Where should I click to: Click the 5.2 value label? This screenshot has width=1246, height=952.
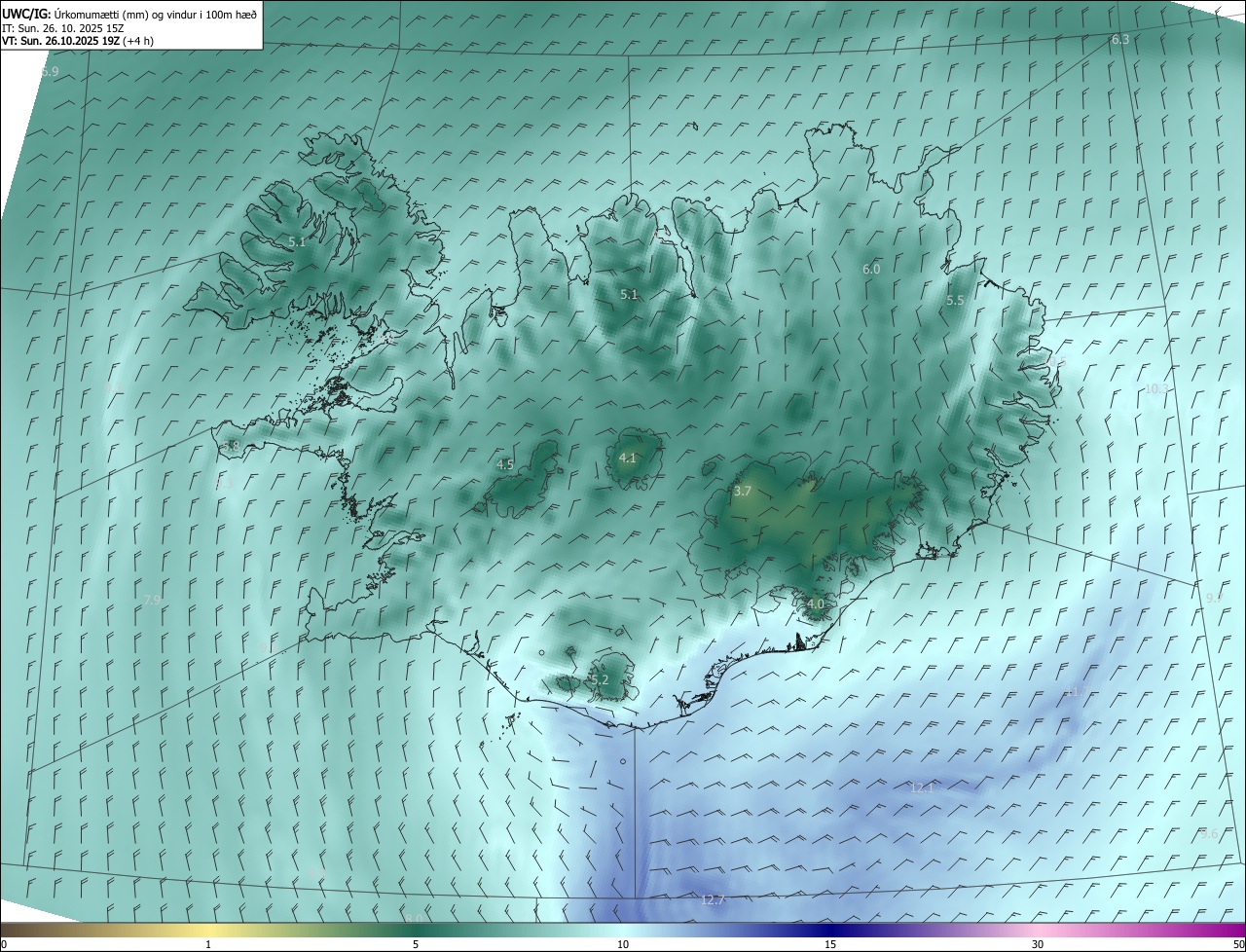[600, 679]
